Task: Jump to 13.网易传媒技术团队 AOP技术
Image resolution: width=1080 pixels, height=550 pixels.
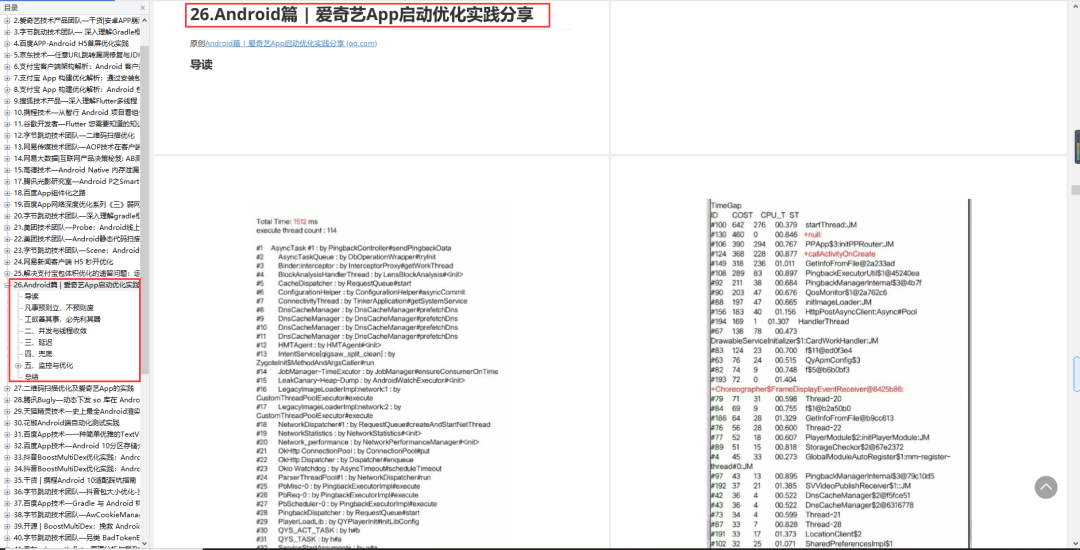Action: click(x=76, y=147)
